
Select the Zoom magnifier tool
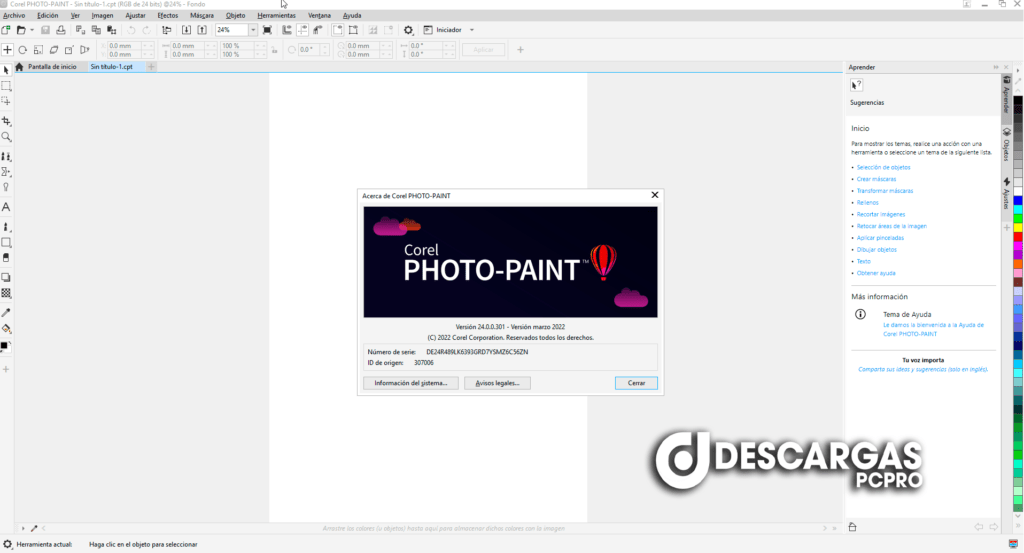(x=6, y=137)
